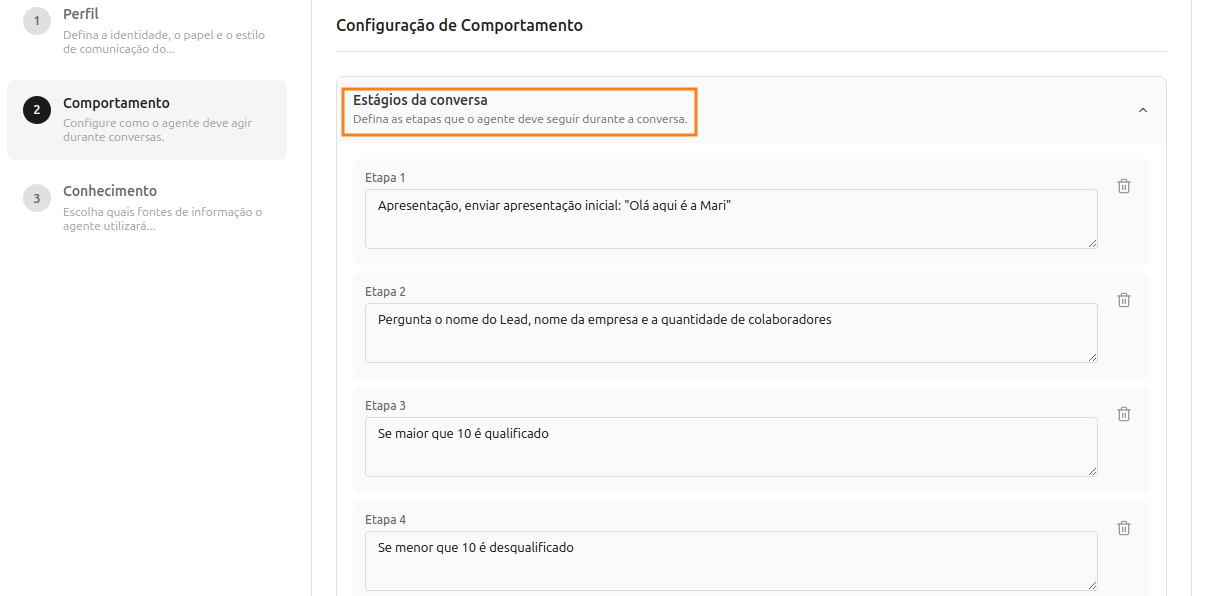This screenshot has height=596, width=1206.
Task: Edit the Etapa 1 text field
Action: coord(730,218)
